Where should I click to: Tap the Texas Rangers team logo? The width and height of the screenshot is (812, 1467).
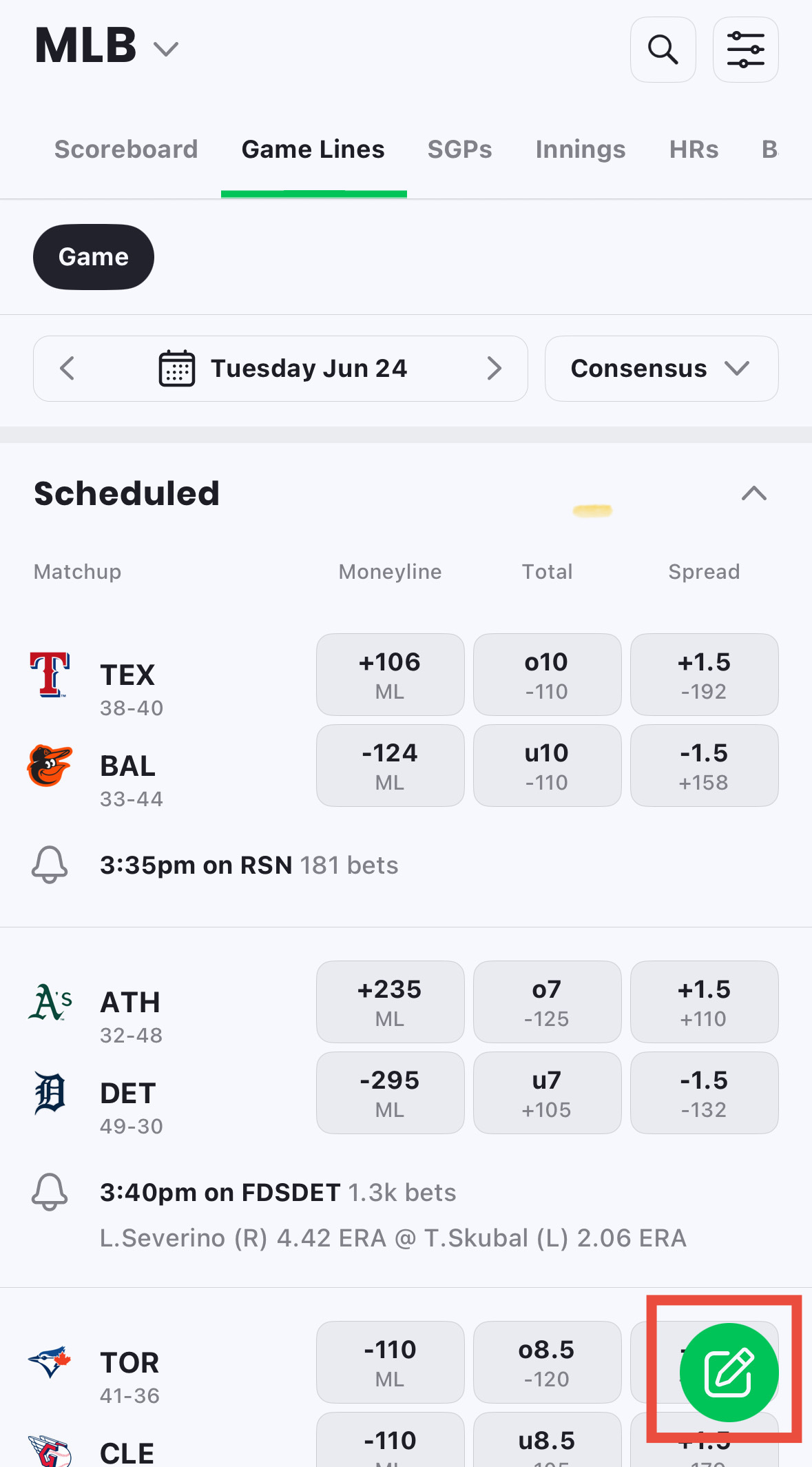point(50,675)
